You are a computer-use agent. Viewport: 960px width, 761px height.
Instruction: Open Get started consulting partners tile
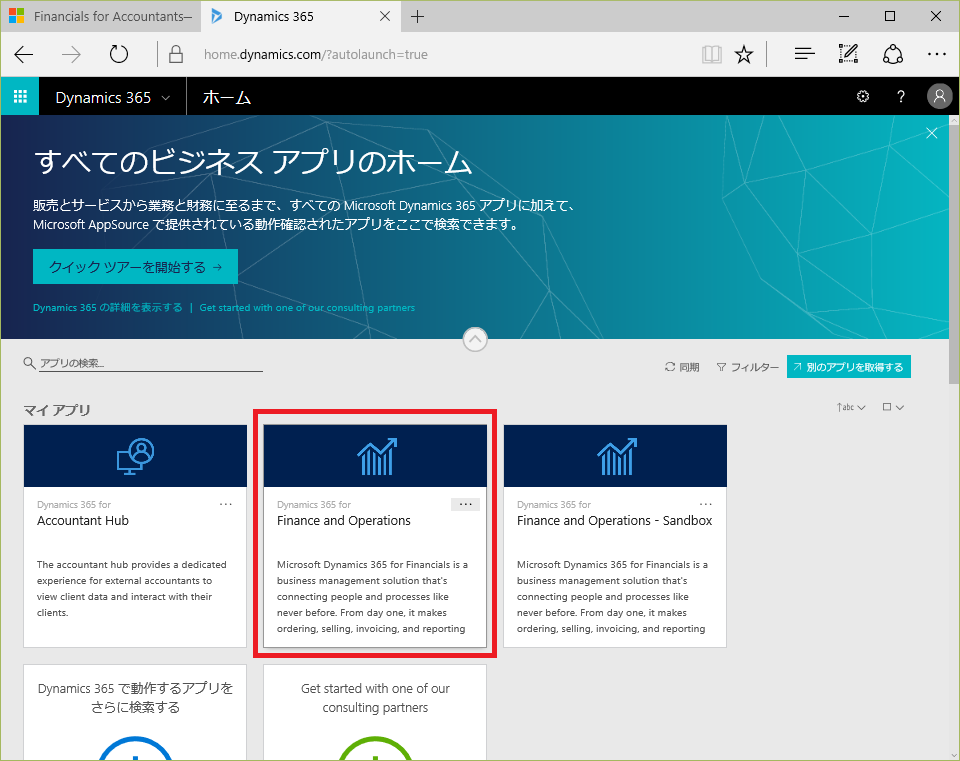pyautogui.click(x=375, y=713)
